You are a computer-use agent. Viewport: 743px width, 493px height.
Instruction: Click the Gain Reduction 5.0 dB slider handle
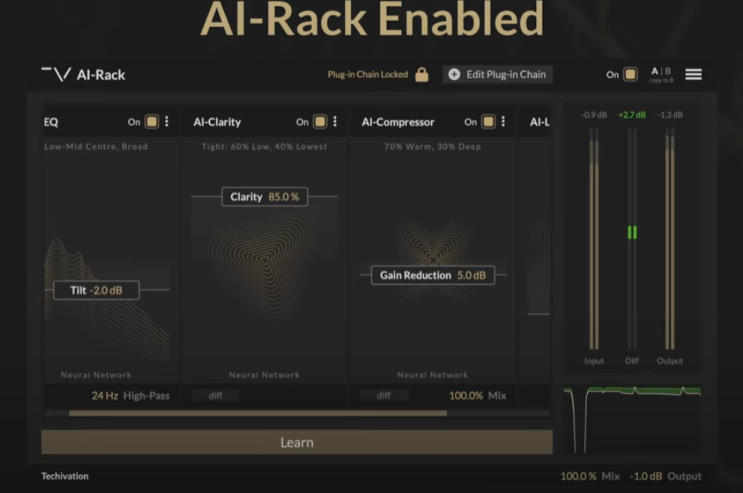click(433, 275)
